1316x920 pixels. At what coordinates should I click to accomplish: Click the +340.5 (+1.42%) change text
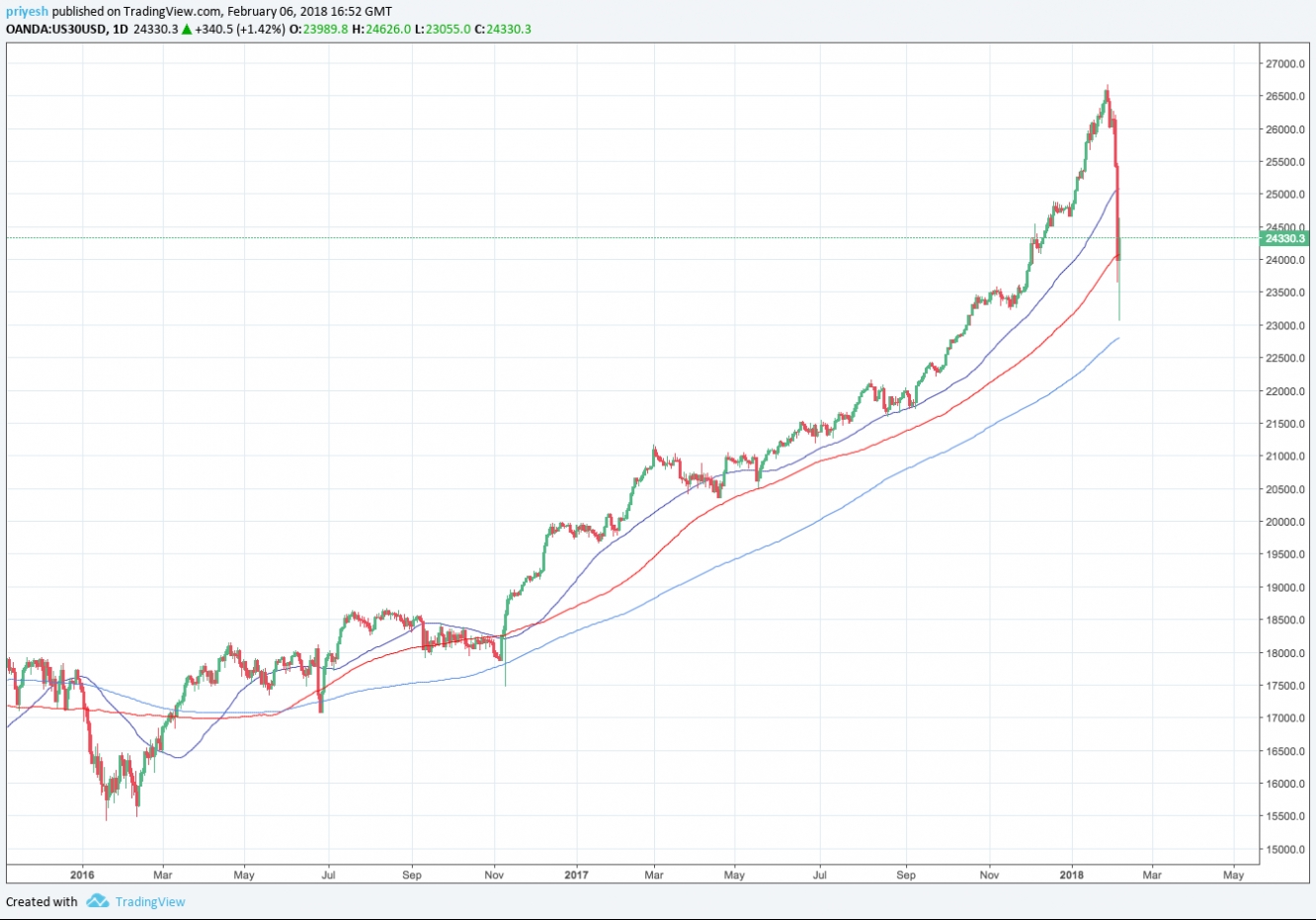click(240, 29)
